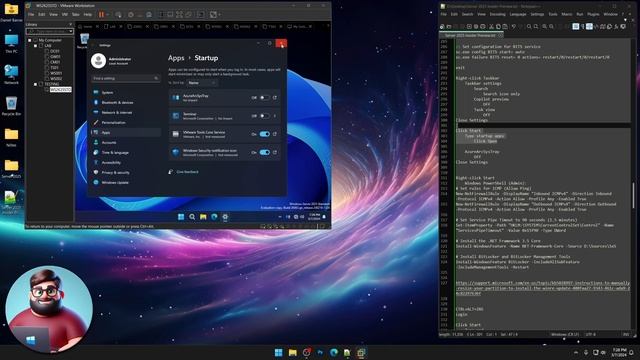
Task: Open File Explorer on host taskbar
Action: click(x=292, y=353)
